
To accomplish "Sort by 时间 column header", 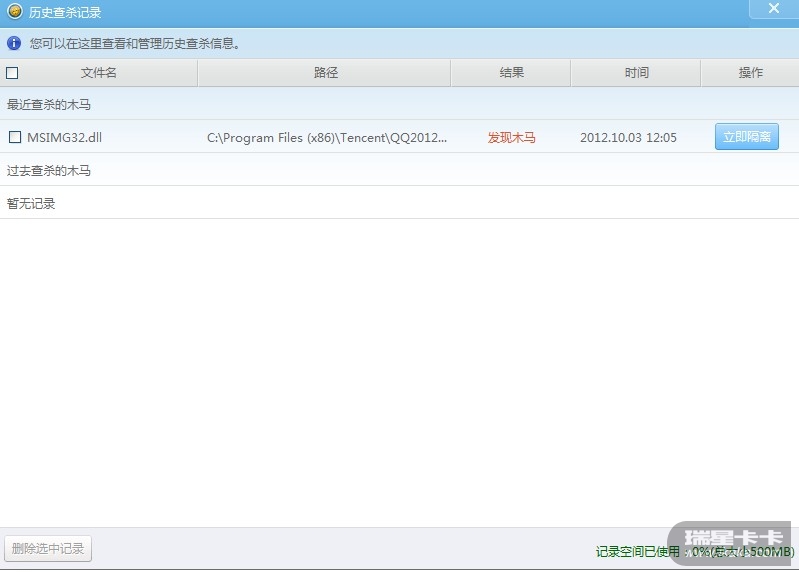I will [x=636, y=73].
